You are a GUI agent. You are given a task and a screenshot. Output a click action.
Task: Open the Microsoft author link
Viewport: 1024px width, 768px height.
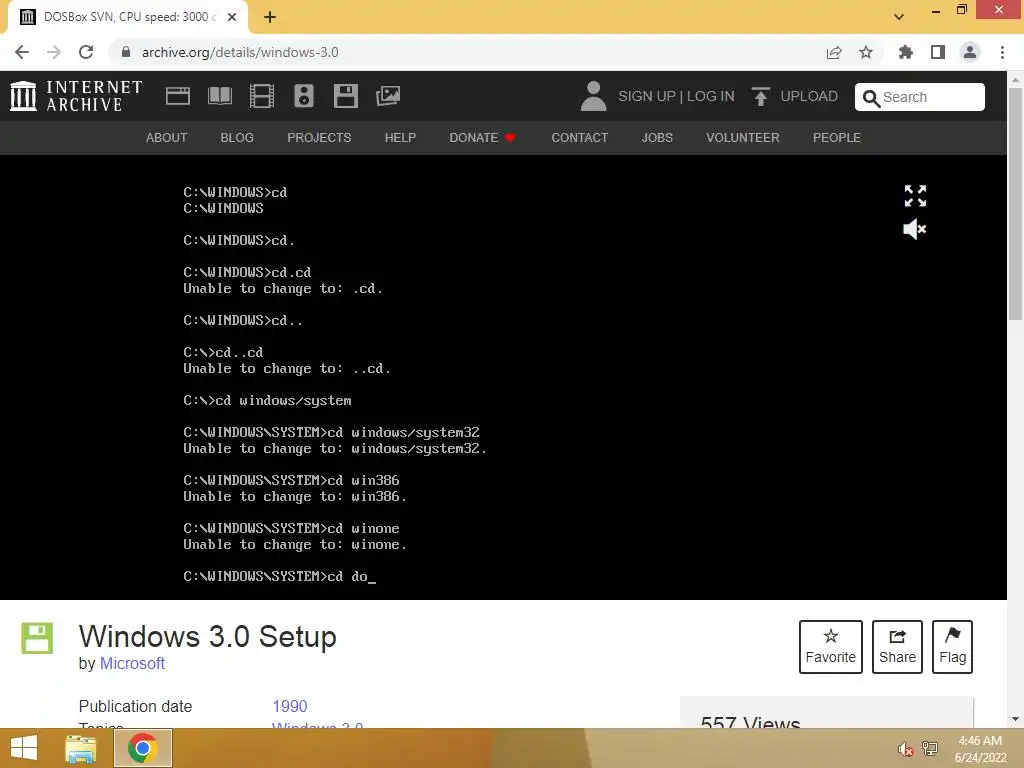tap(132, 664)
